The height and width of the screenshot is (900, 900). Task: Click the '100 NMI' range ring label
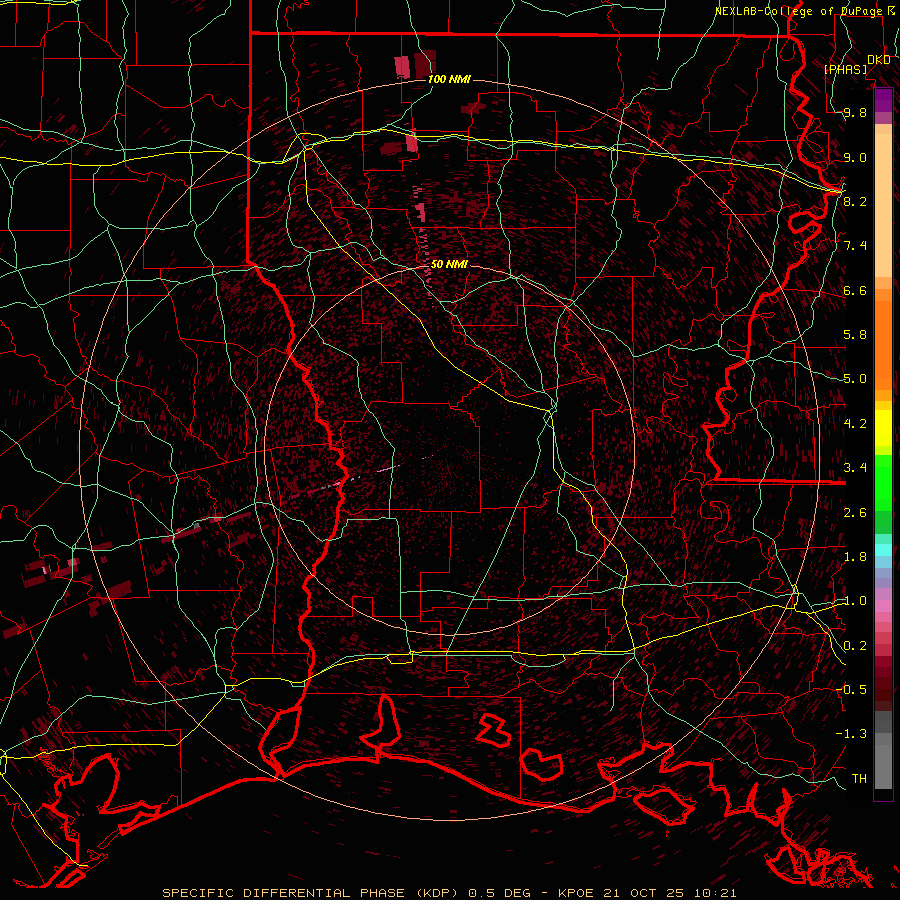point(449,79)
